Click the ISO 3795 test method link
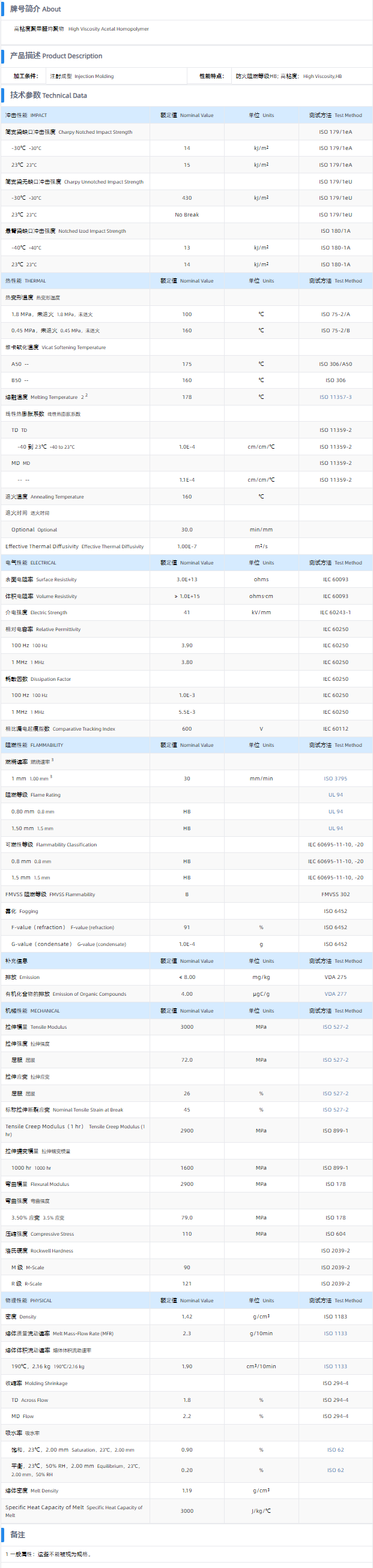Screen dimensions: 373x1568 335,779
